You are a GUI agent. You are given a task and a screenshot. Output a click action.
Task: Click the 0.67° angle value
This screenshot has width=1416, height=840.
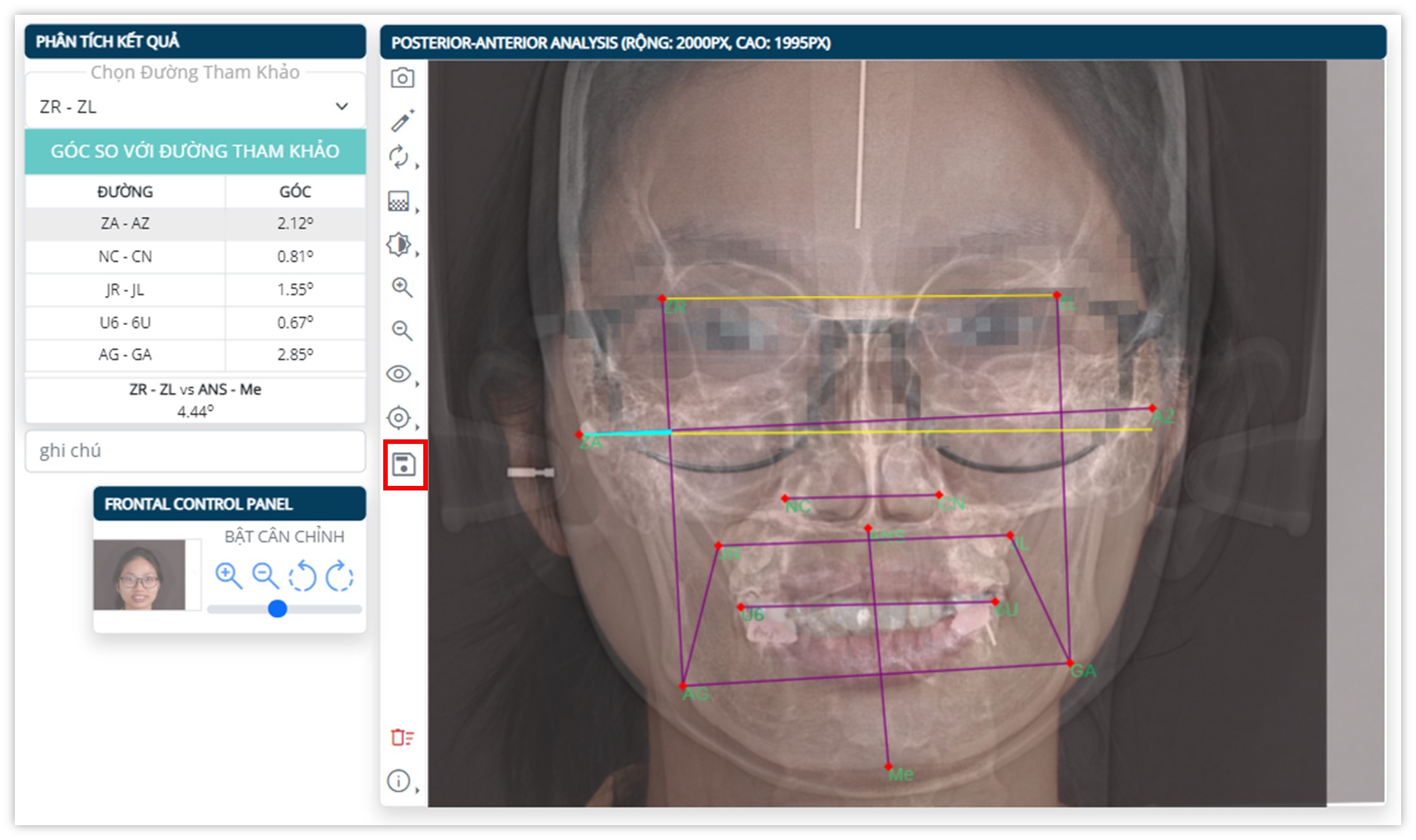[x=295, y=322]
